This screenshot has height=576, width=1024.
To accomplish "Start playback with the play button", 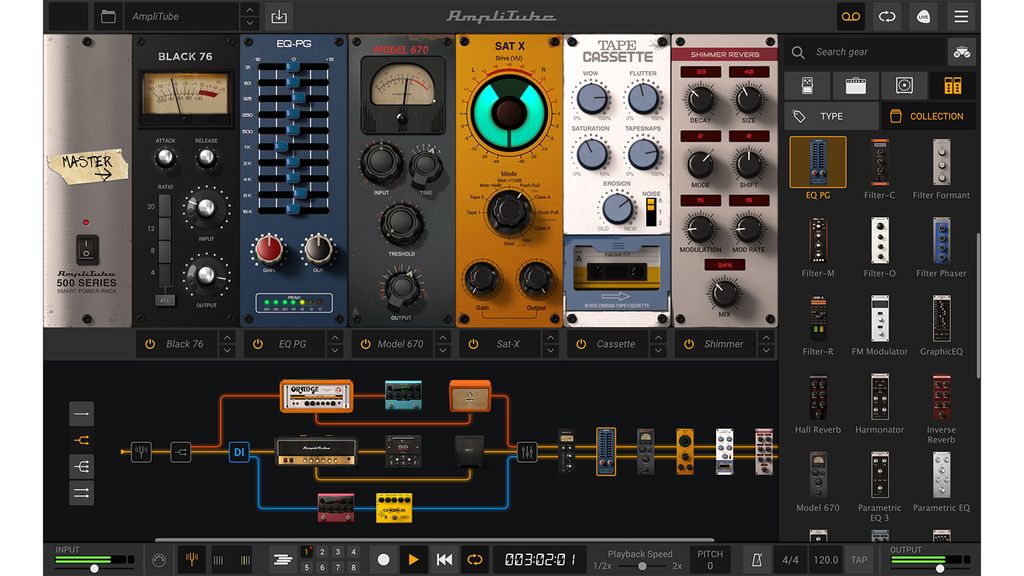I will point(413,559).
